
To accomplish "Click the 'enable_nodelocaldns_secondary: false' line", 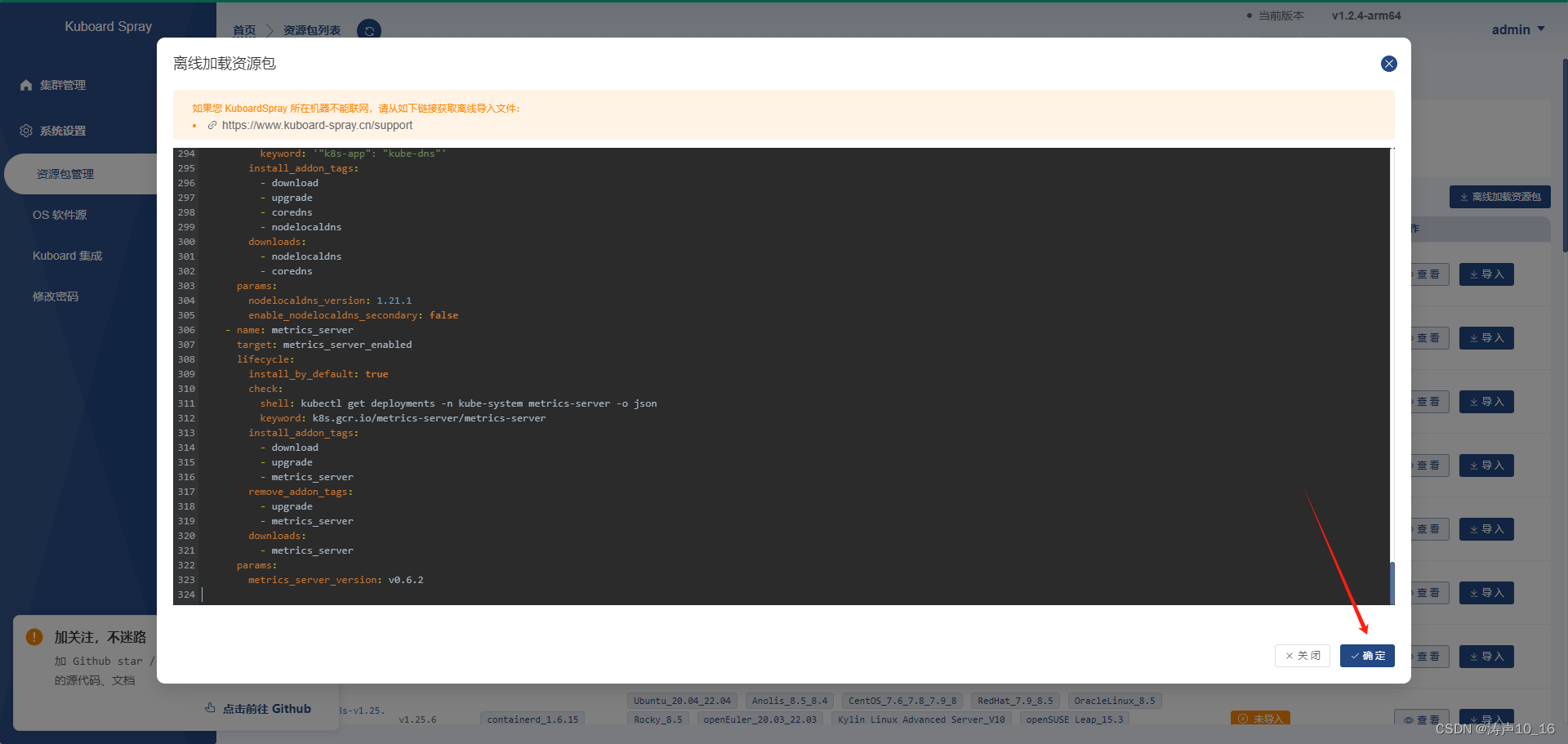I will click(353, 315).
